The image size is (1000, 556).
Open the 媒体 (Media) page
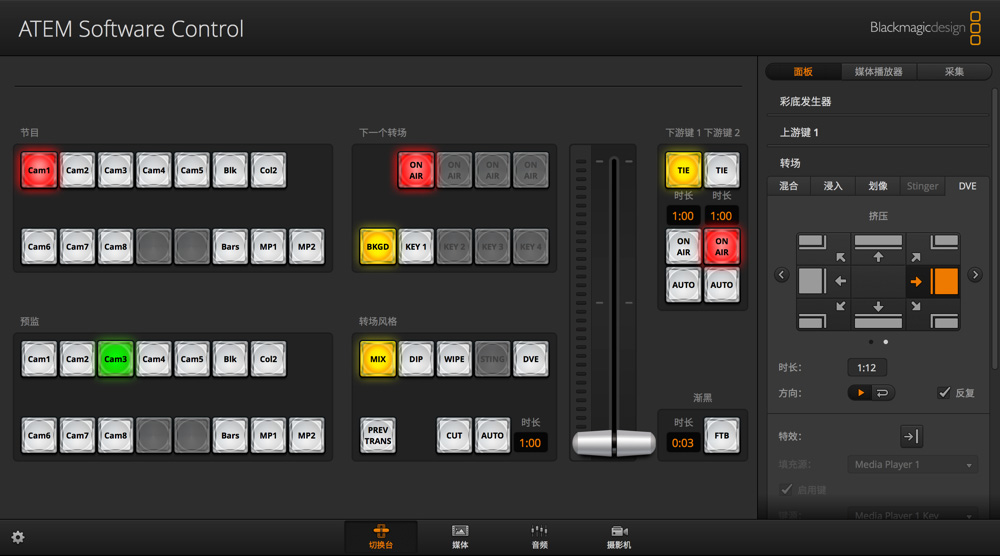460,537
